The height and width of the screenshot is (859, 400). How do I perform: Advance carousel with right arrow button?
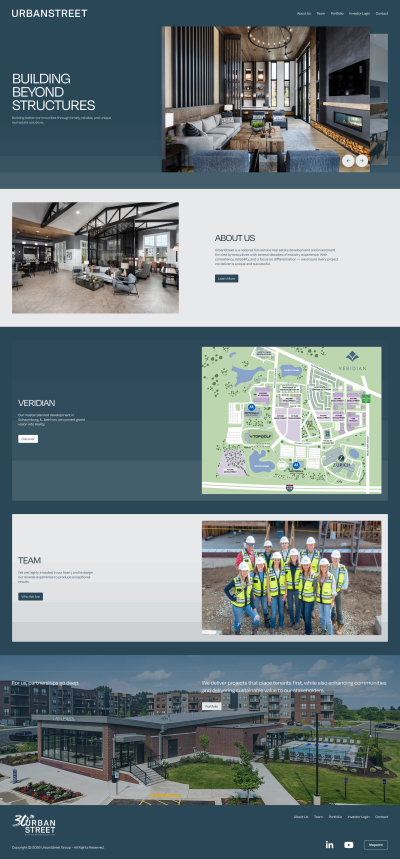[362, 161]
